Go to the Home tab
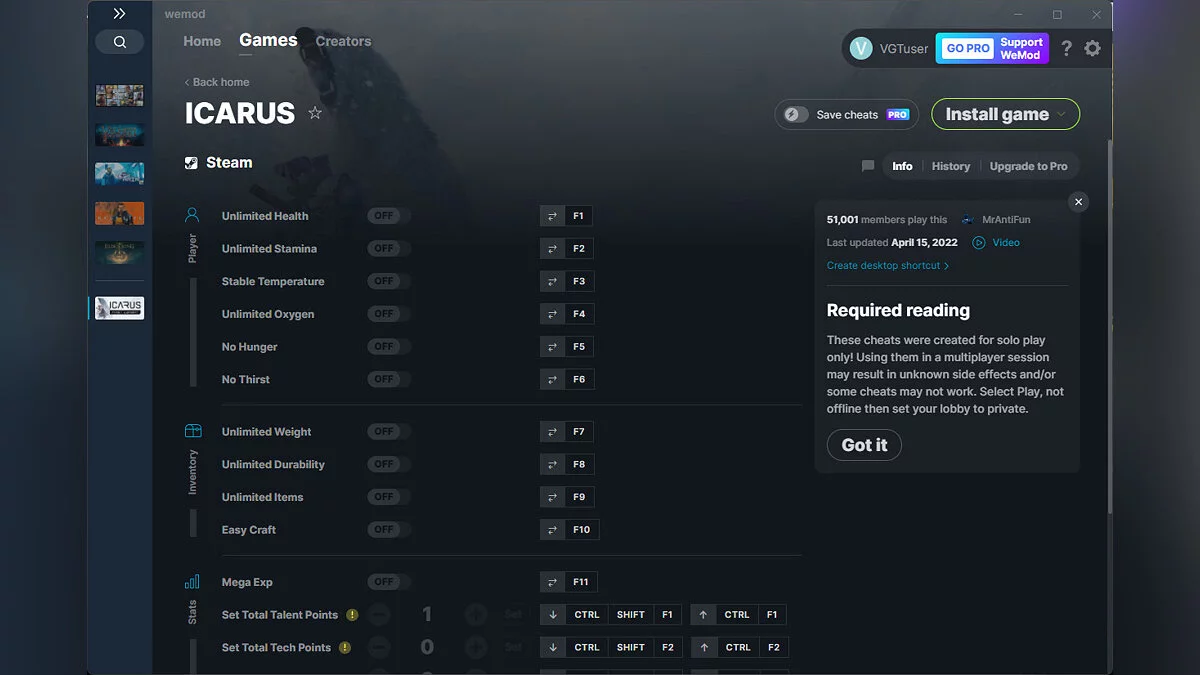The image size is (1200, 675). pyautogui.click(x=202, y=41)
